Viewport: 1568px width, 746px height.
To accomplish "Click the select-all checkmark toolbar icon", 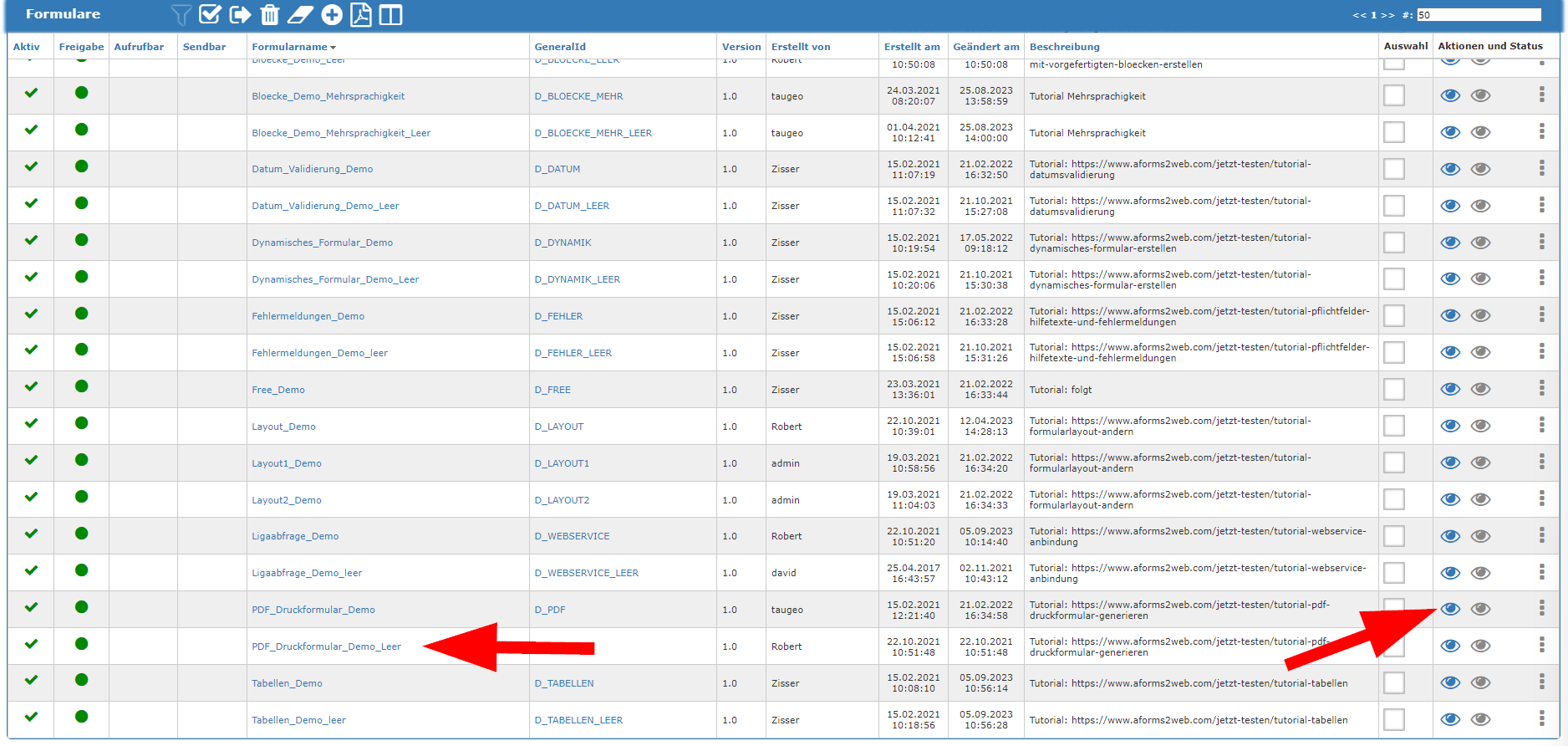I will click(x=211, y=15).
